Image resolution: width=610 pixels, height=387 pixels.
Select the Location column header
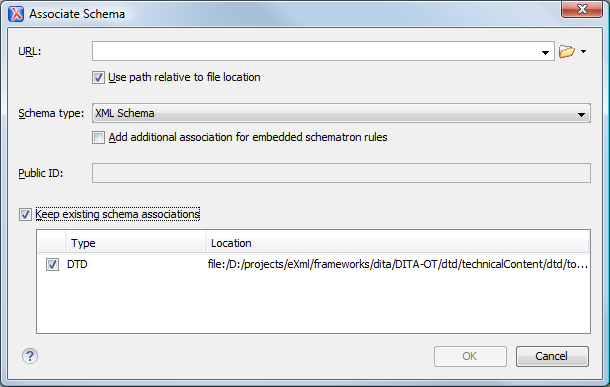tap(397, 243)
